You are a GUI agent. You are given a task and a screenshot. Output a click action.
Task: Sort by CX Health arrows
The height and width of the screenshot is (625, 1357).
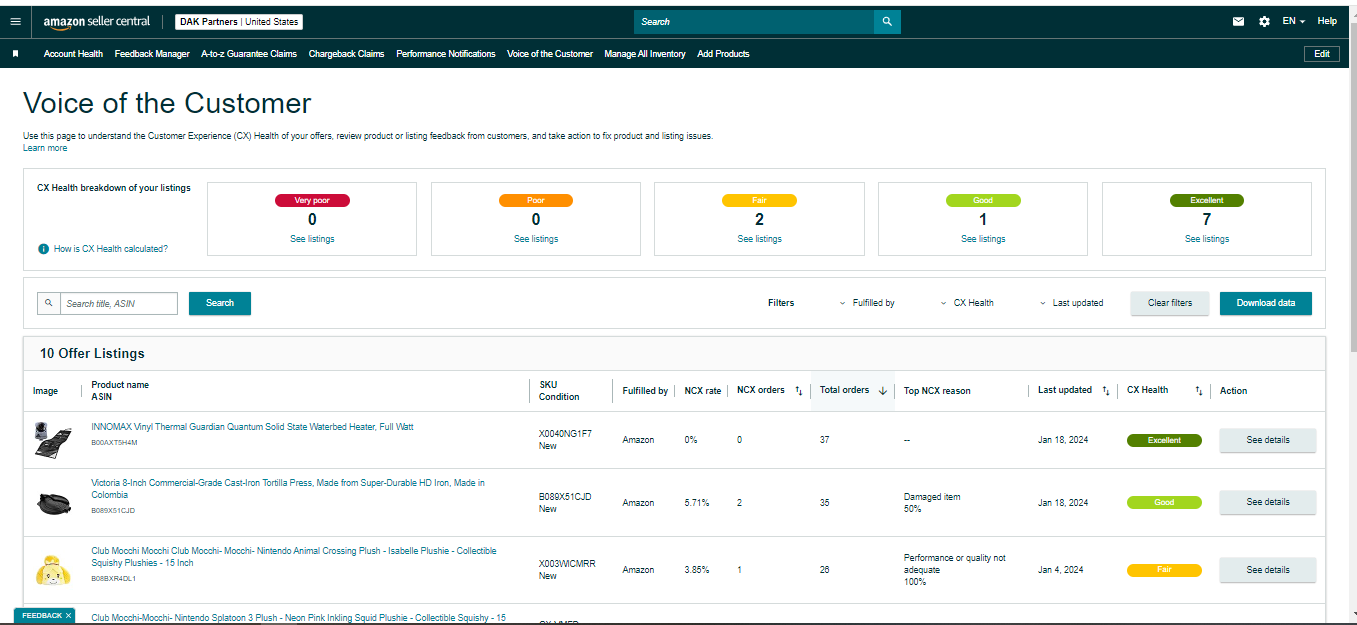[x=1198, y=391]
